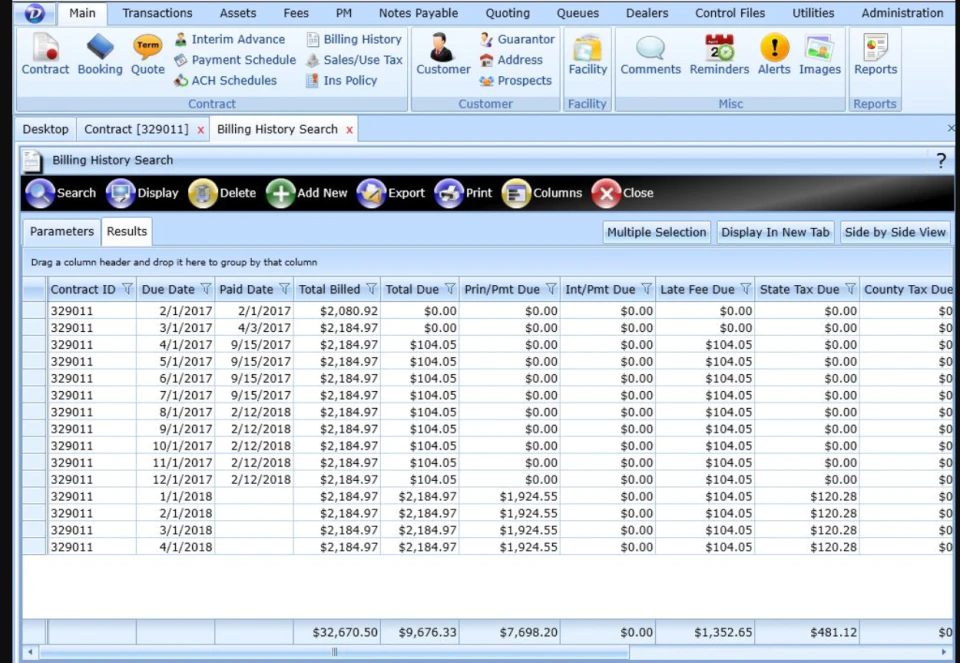Open the Contract icon in the ribbon
This screenshot has width=960, height=663.
45,48
